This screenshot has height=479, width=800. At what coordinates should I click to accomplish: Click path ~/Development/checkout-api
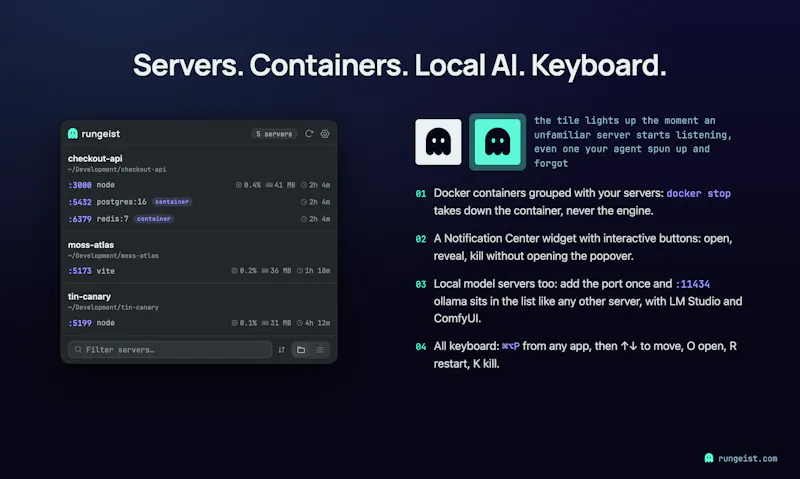117,169
